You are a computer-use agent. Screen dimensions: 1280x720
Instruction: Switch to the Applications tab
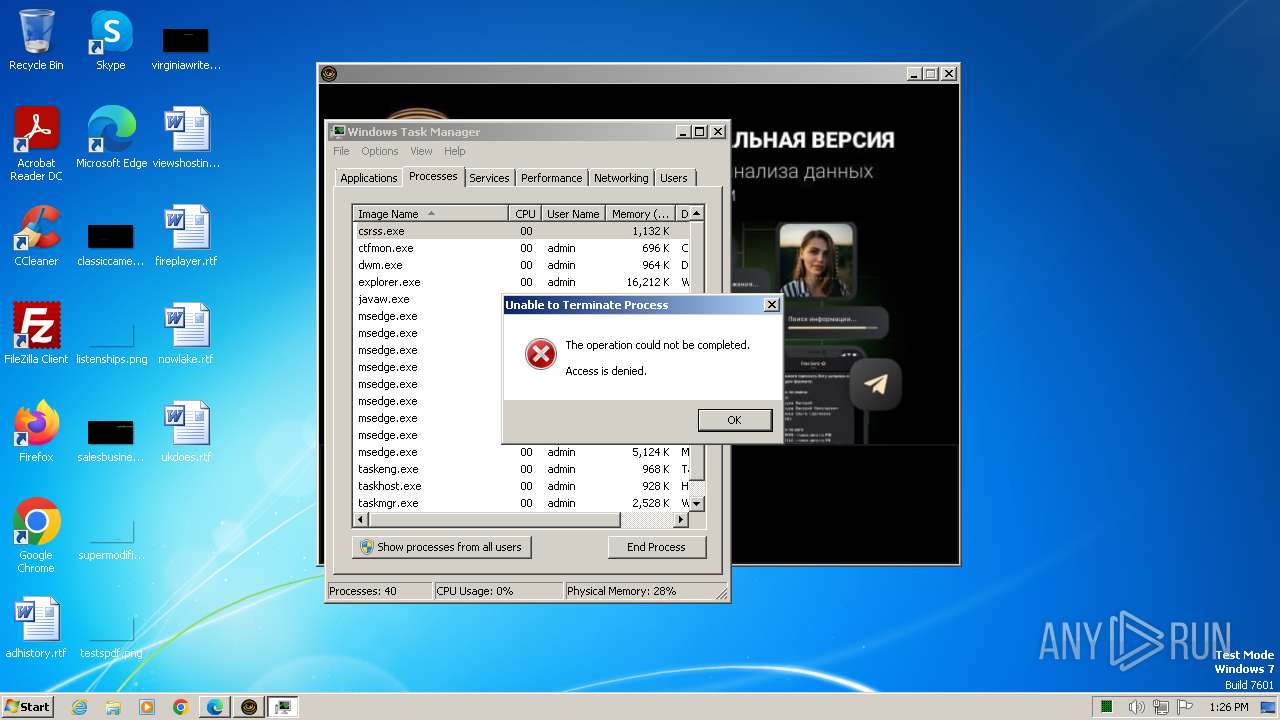coord(368,178)
